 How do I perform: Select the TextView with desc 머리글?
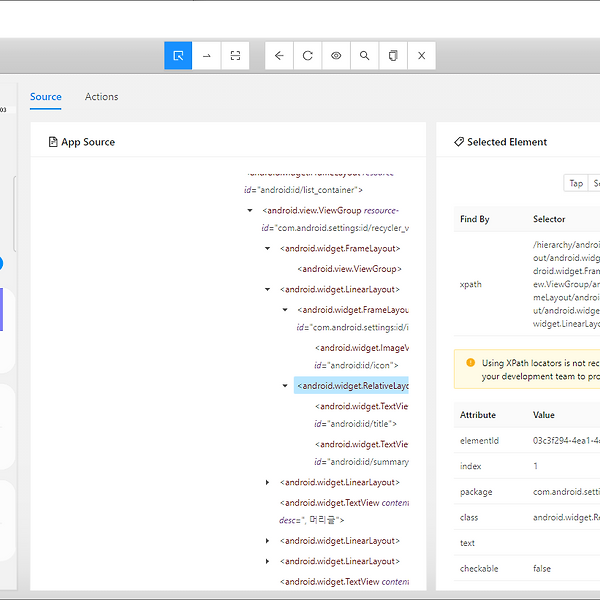[x=344, y=512]
